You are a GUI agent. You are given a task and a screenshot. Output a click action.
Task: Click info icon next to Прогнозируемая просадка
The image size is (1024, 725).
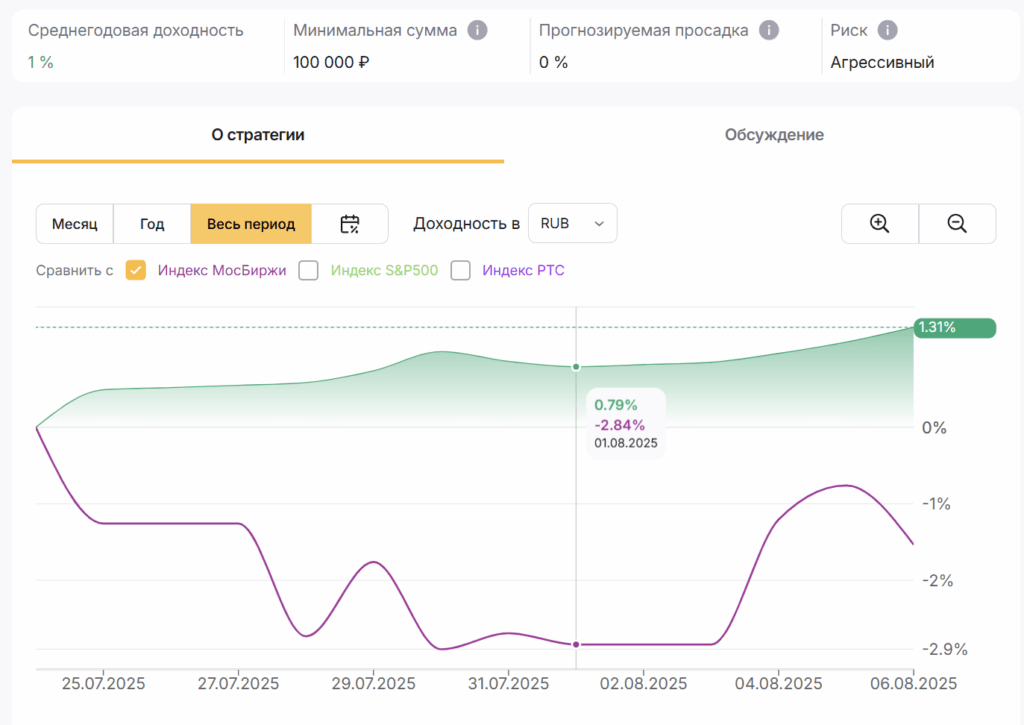[x=769, y=30]
